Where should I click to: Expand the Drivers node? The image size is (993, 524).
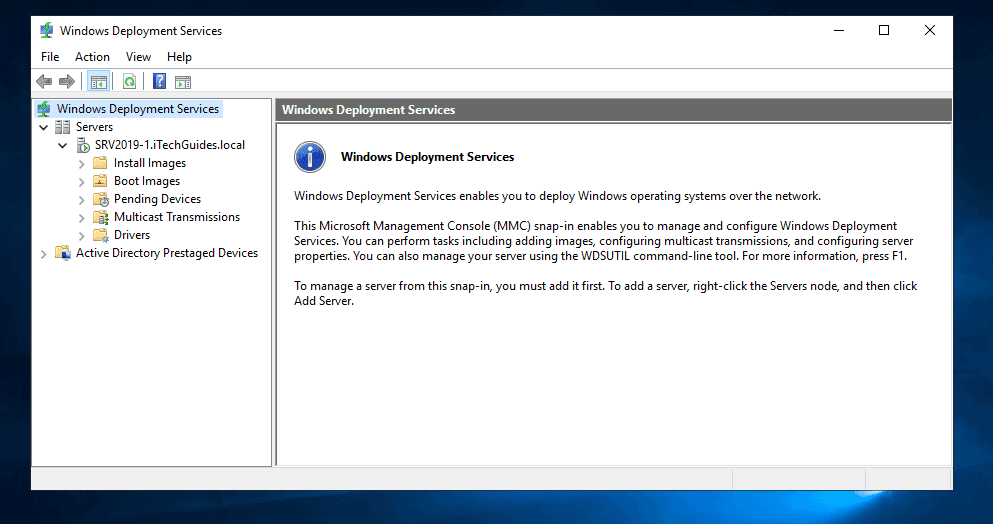click(x=81, y=236)
